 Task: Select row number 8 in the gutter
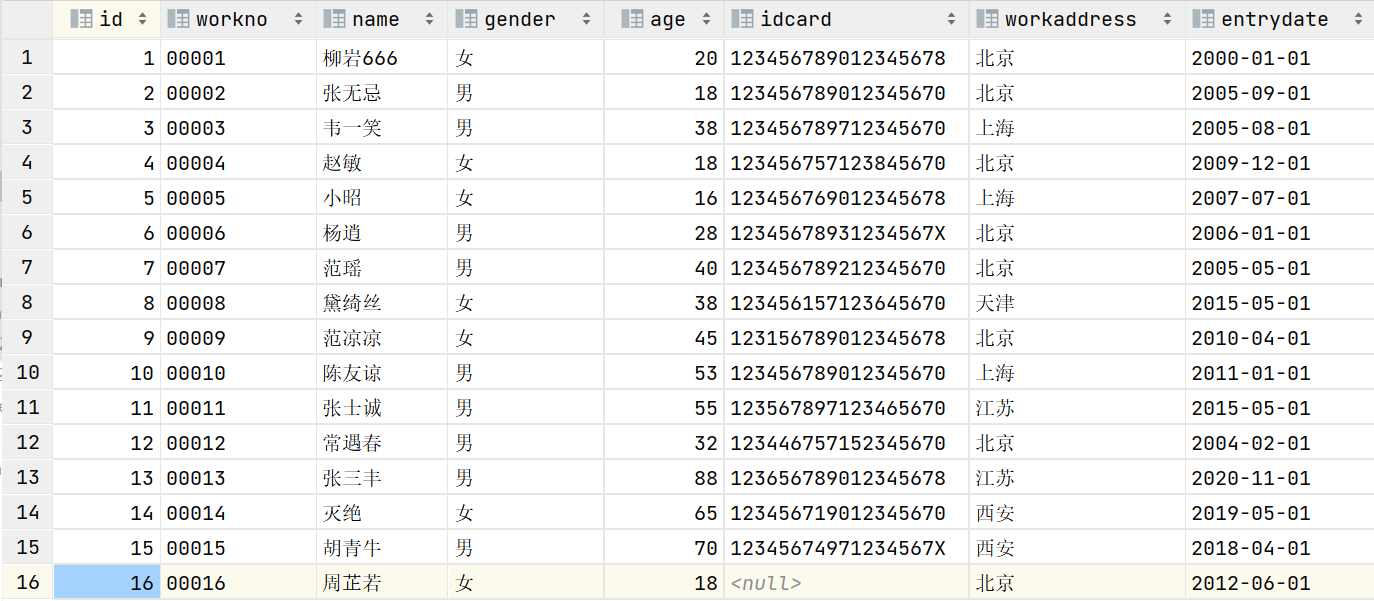point(27,303)
